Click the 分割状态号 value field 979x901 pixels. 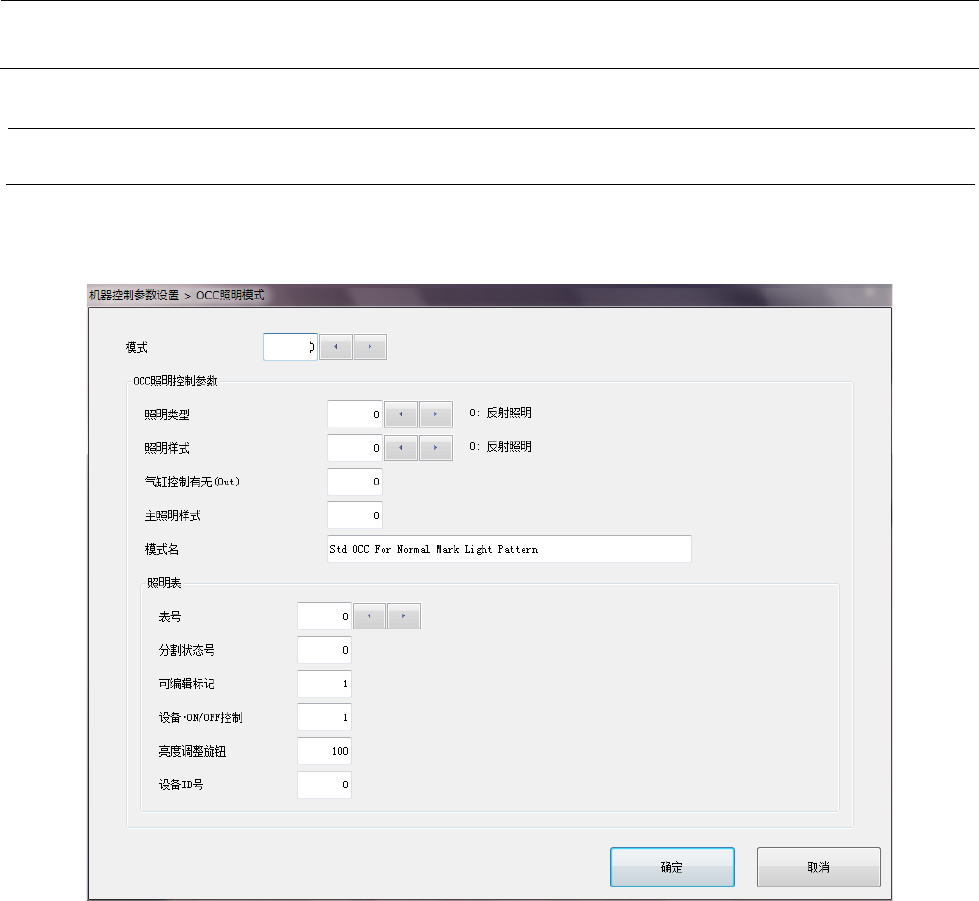coord(324,650)
